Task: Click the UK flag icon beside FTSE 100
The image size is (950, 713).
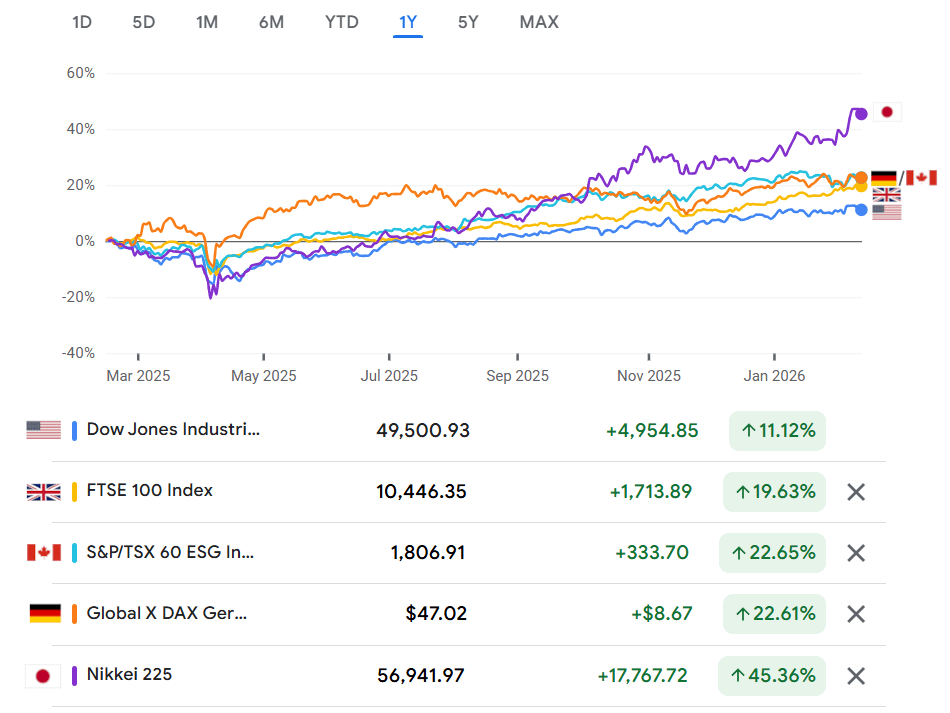Action: pos(44,492)
